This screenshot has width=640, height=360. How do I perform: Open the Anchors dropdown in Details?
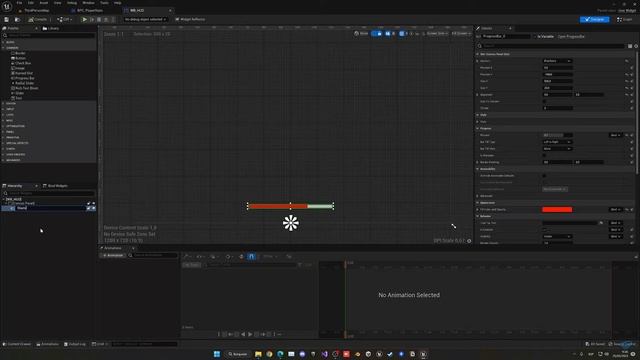(557, 61)
